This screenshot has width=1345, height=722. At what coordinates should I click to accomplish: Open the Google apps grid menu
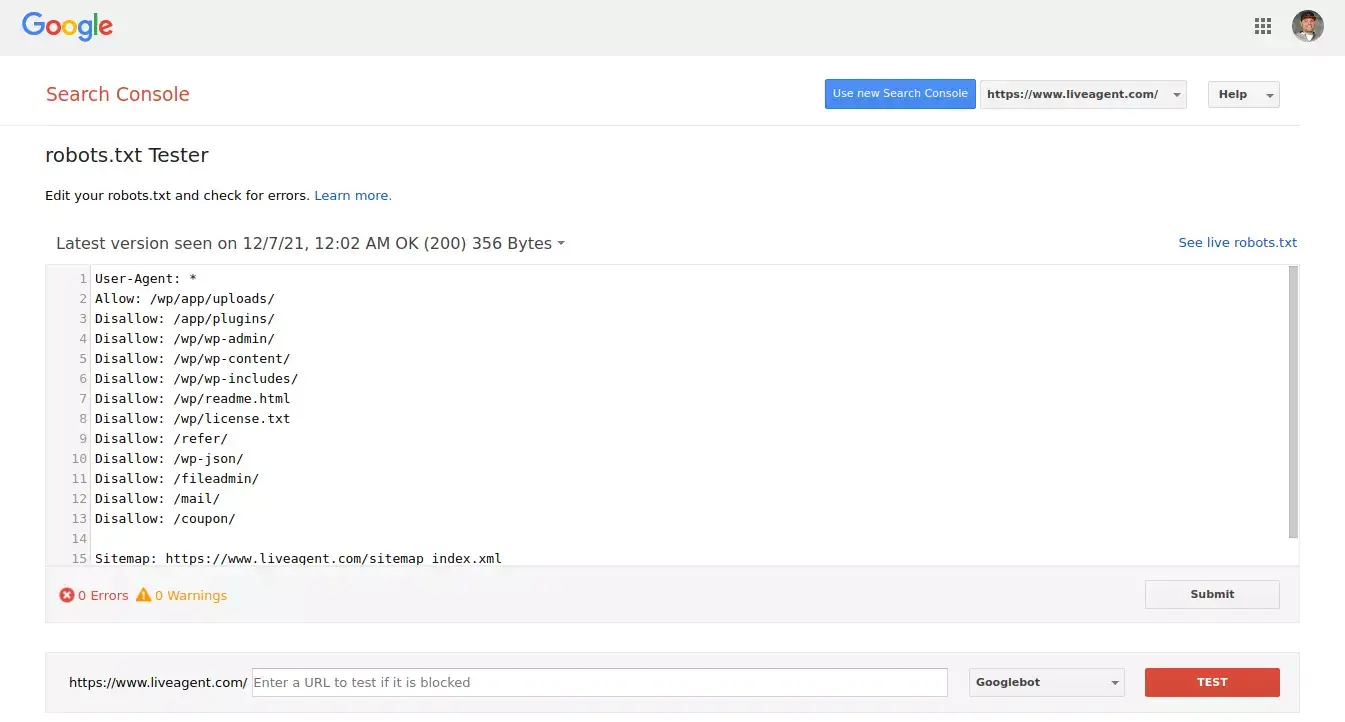tap(1262, 26)
